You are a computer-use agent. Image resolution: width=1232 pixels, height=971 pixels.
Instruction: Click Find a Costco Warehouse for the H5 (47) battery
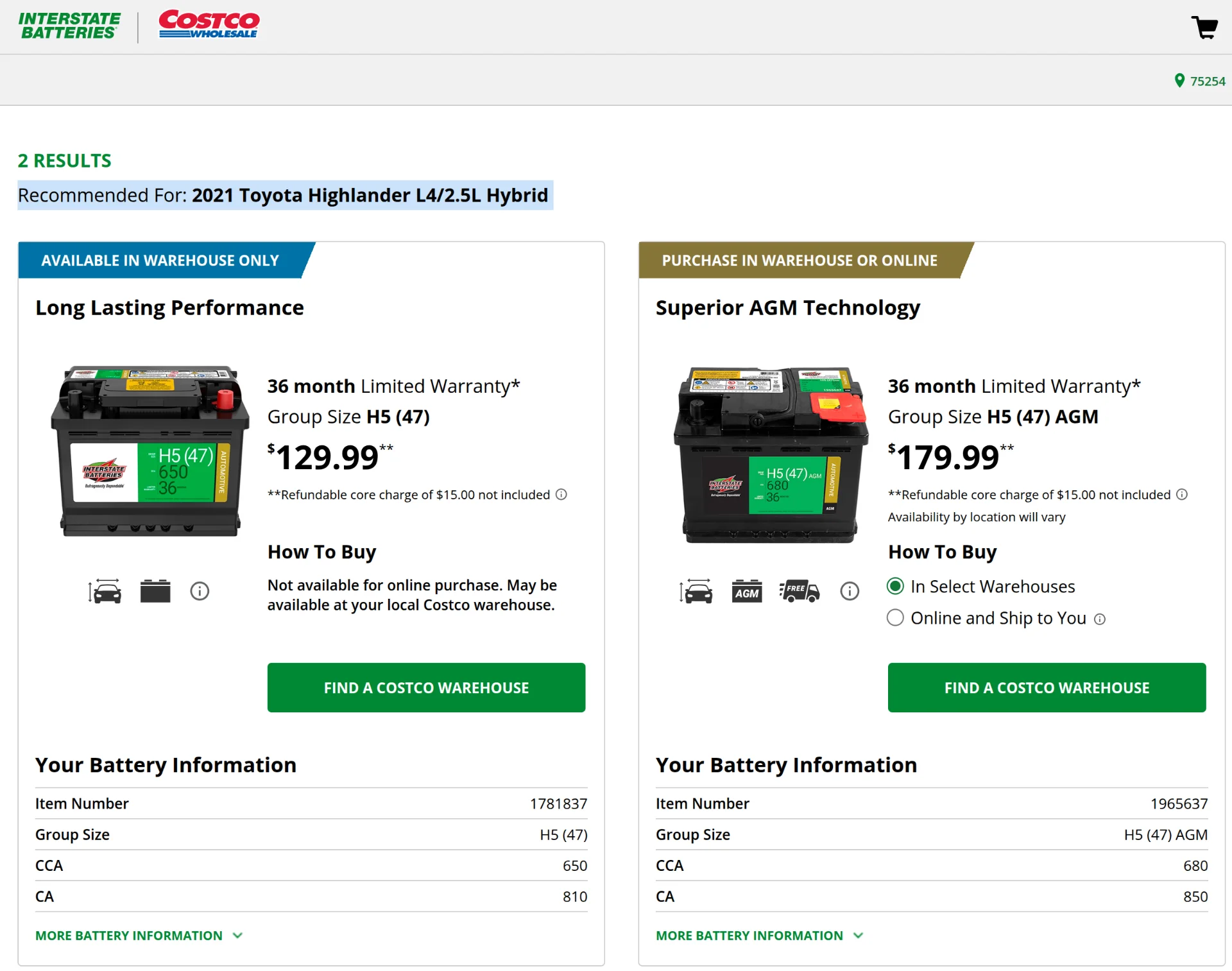click(x=426, y=687)
